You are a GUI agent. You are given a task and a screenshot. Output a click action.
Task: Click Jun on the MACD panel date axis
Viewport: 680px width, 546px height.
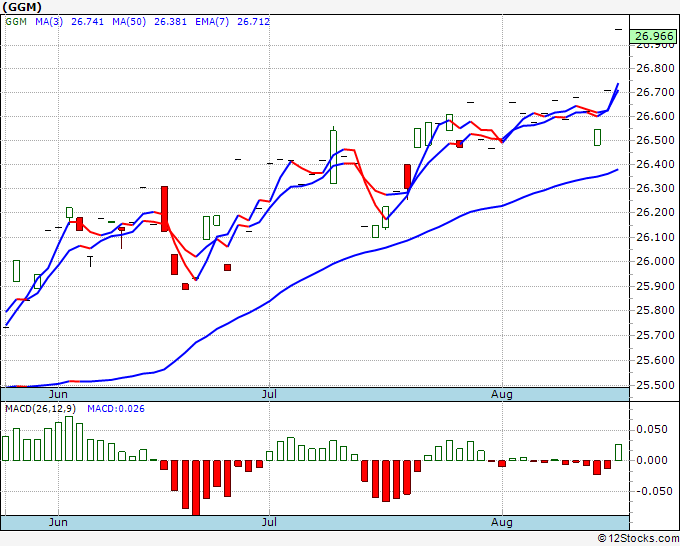pos(58,522)
